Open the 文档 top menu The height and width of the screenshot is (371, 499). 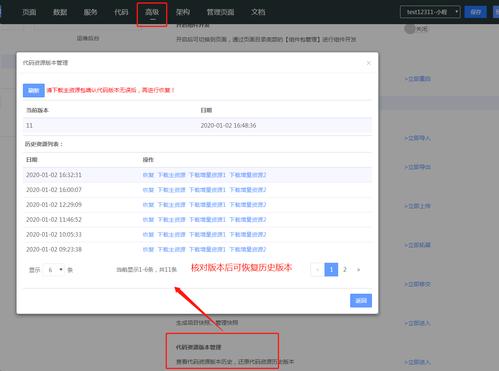(x=258, y=12)
